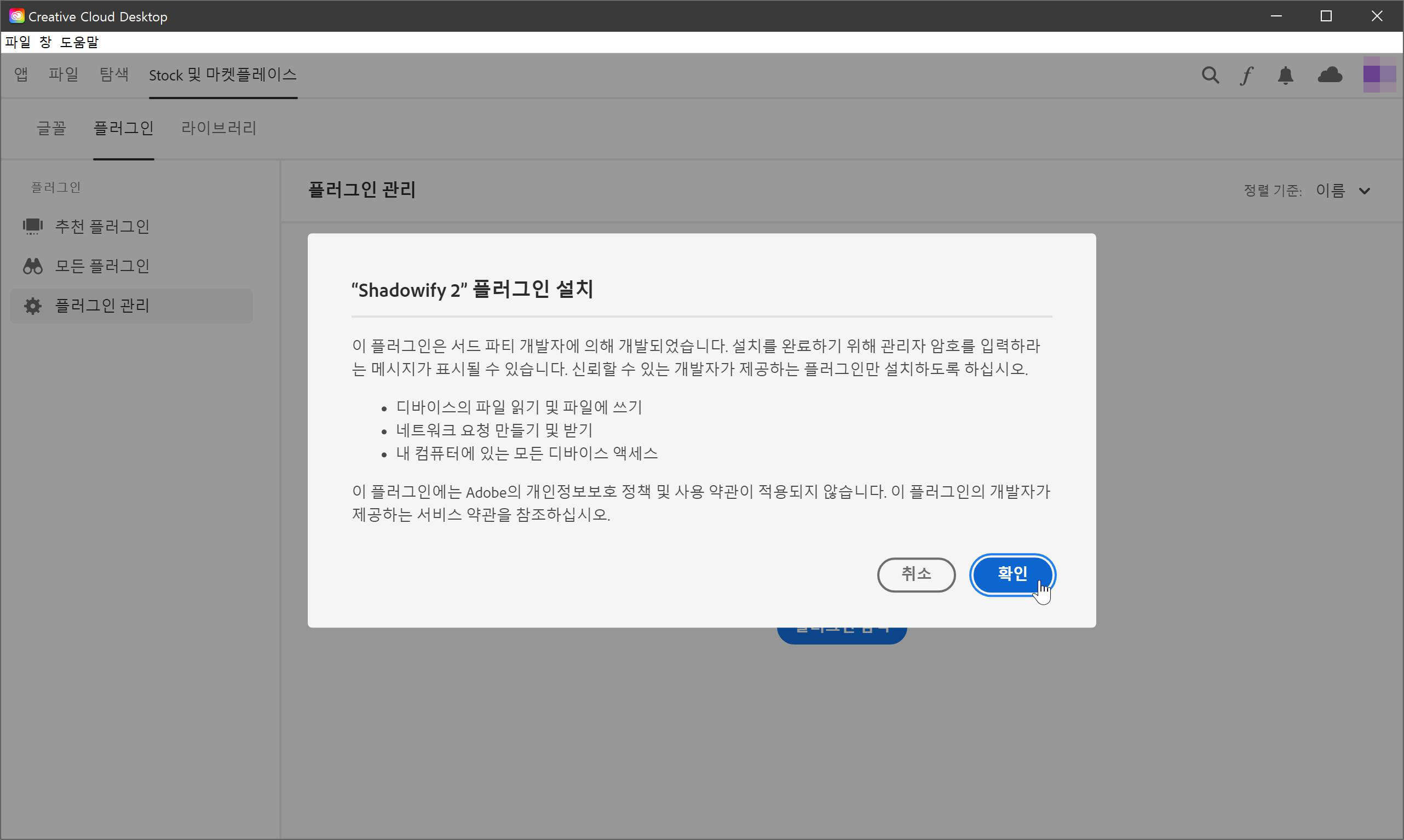Image resolution: width=1404 pixels, height=840 pixels.
Task: Expand the 정렬 기준 이름 dropdown chevron
Action: (x=1365, y=191)
